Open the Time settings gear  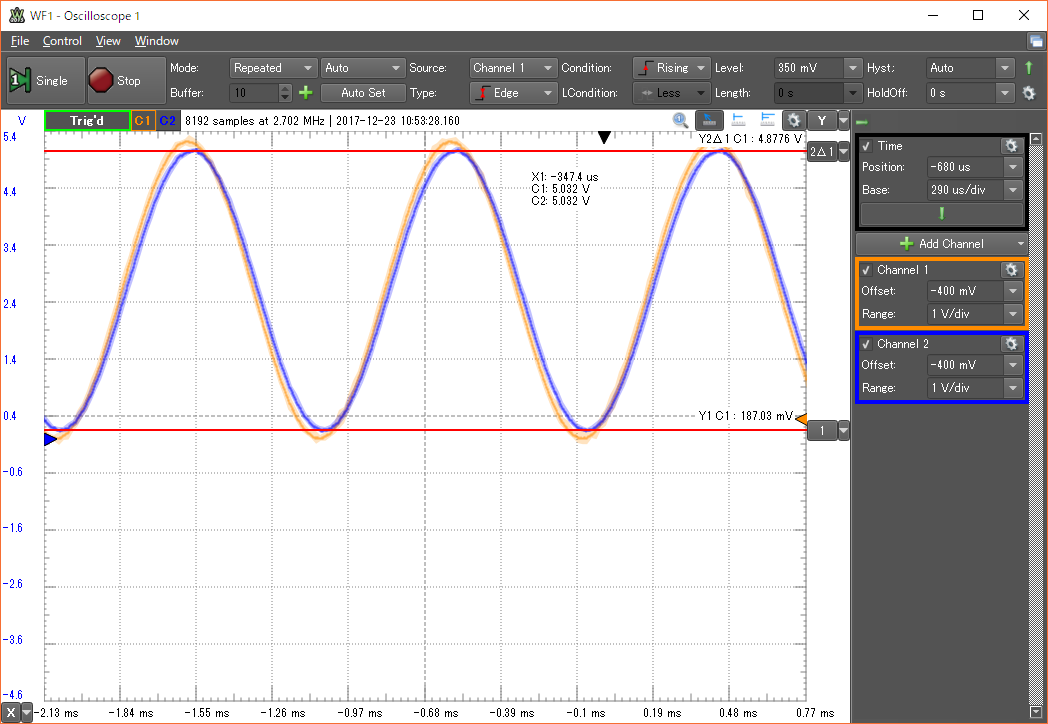(1011, 146)
